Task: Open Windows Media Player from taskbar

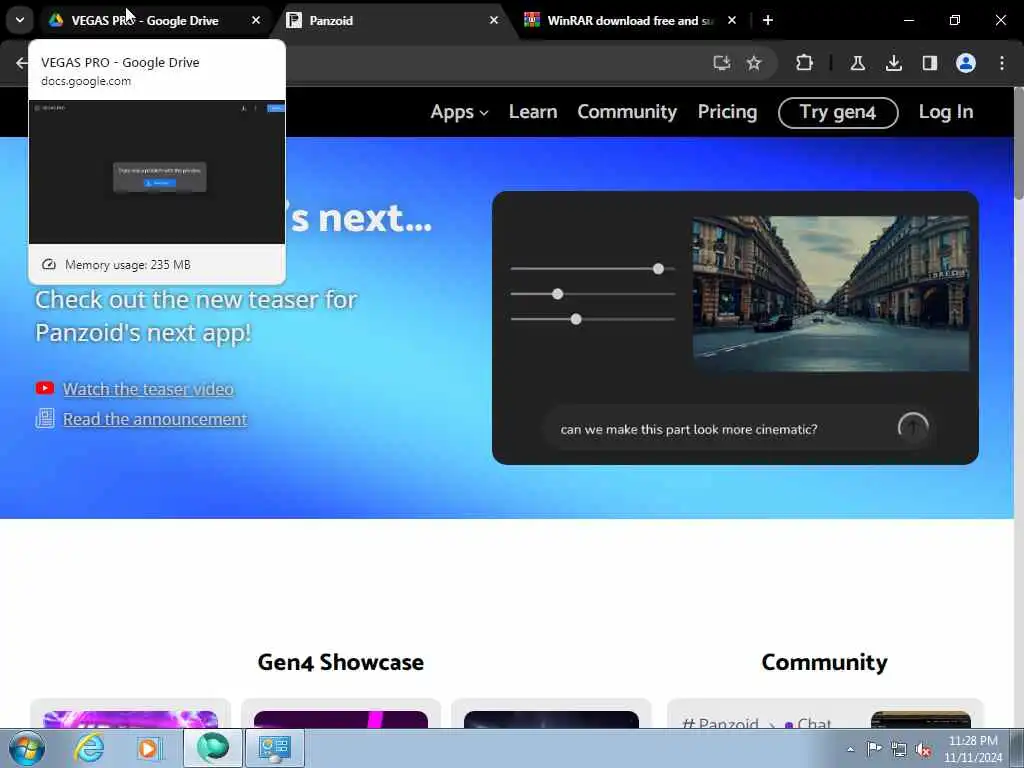Action: point(148,748)
